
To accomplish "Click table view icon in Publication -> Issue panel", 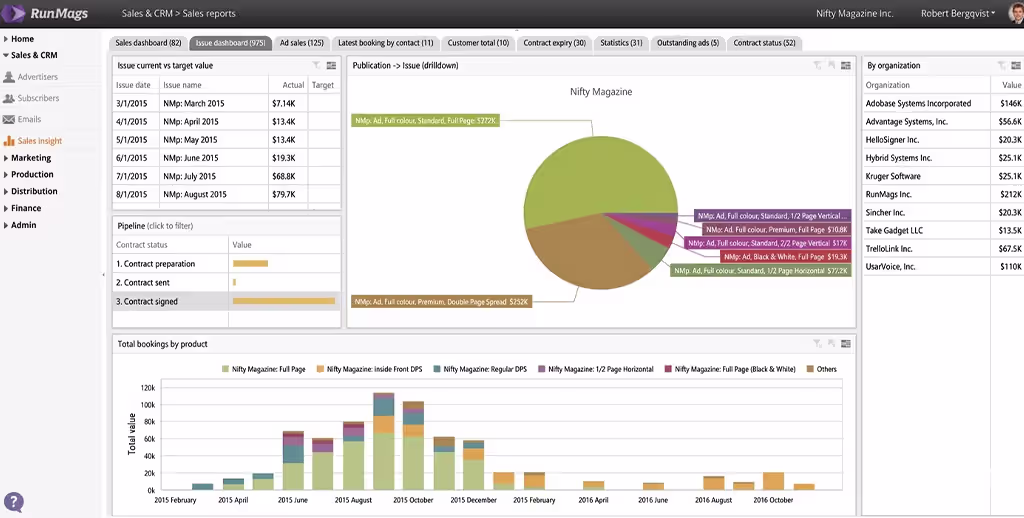I will click(846, 65).
